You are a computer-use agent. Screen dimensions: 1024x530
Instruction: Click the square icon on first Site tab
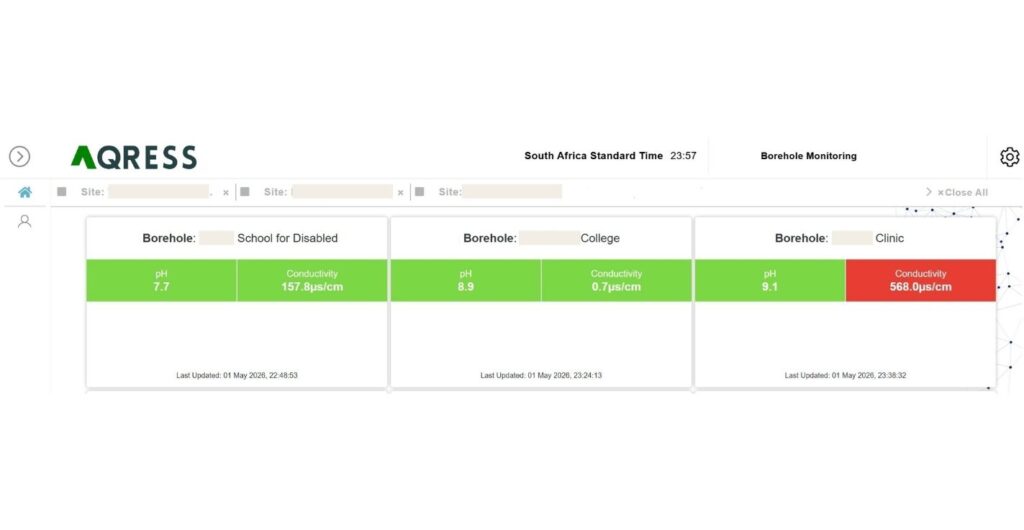point(62,192)
